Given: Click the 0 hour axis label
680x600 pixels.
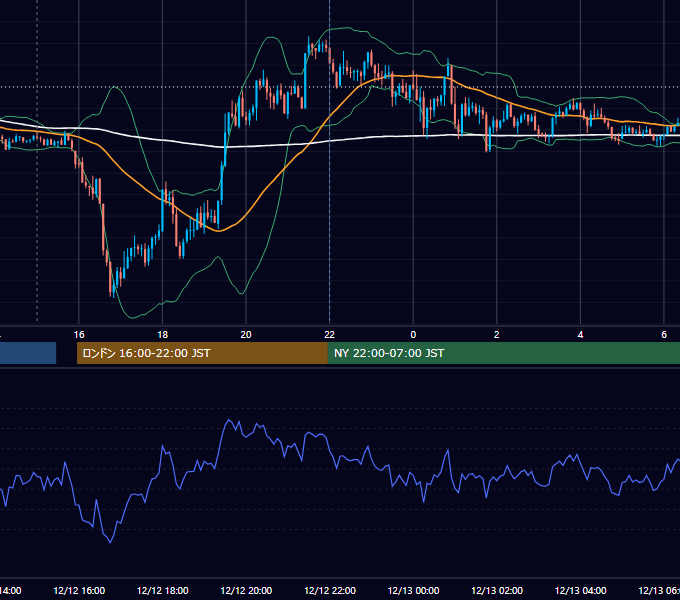Looking at the screenshot, I should (413, 335).
